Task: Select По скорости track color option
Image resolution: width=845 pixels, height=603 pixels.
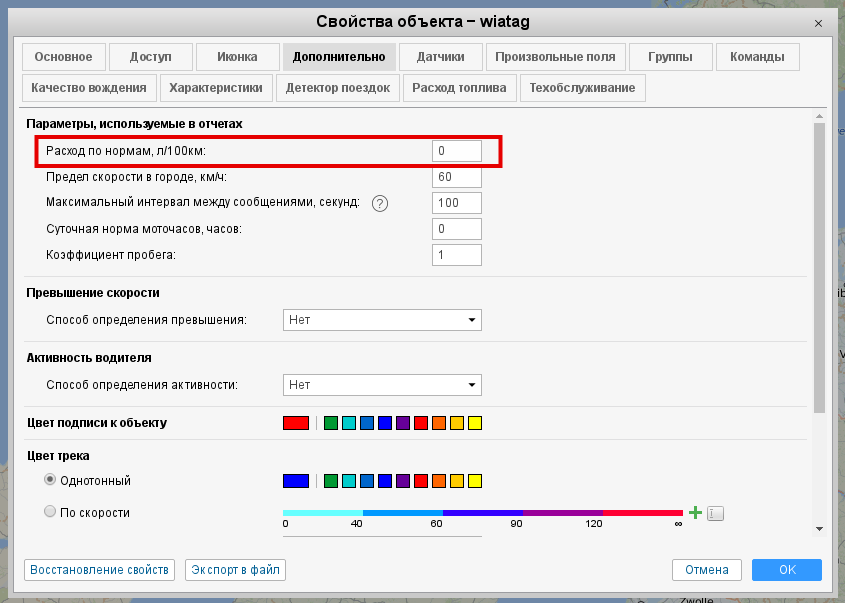Action: (50, 513)
